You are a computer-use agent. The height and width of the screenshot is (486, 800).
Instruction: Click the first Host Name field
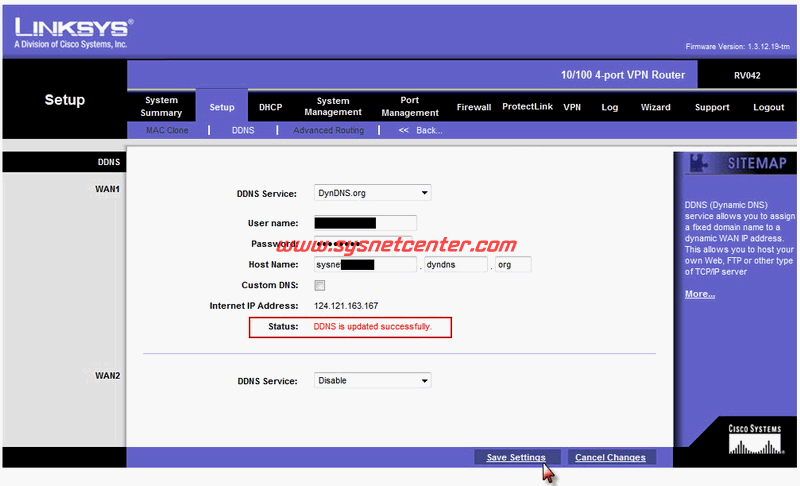coord(365,264)
